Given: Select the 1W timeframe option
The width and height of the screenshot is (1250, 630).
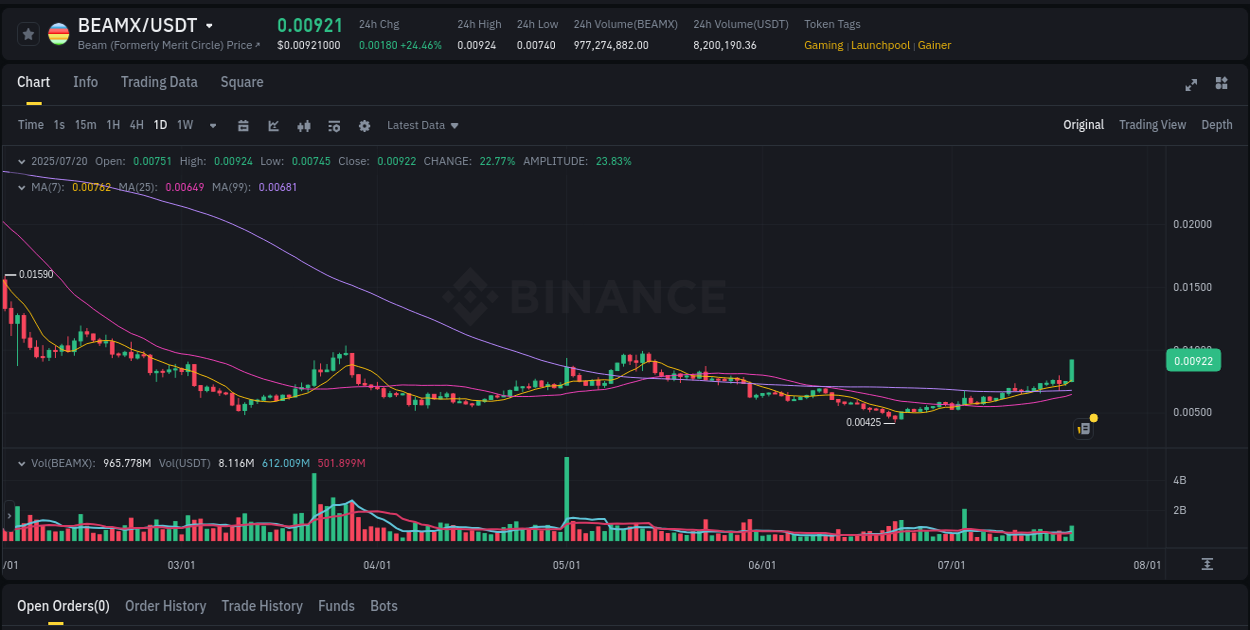Looking at the screenshot, I should click(184, 125).
